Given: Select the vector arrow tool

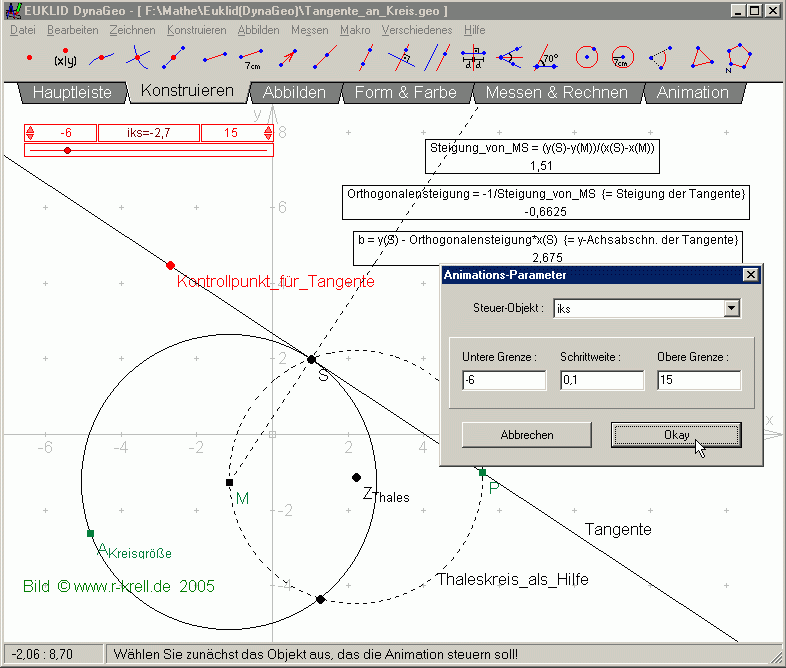Looking at the screenshot, I should point(288,58).
